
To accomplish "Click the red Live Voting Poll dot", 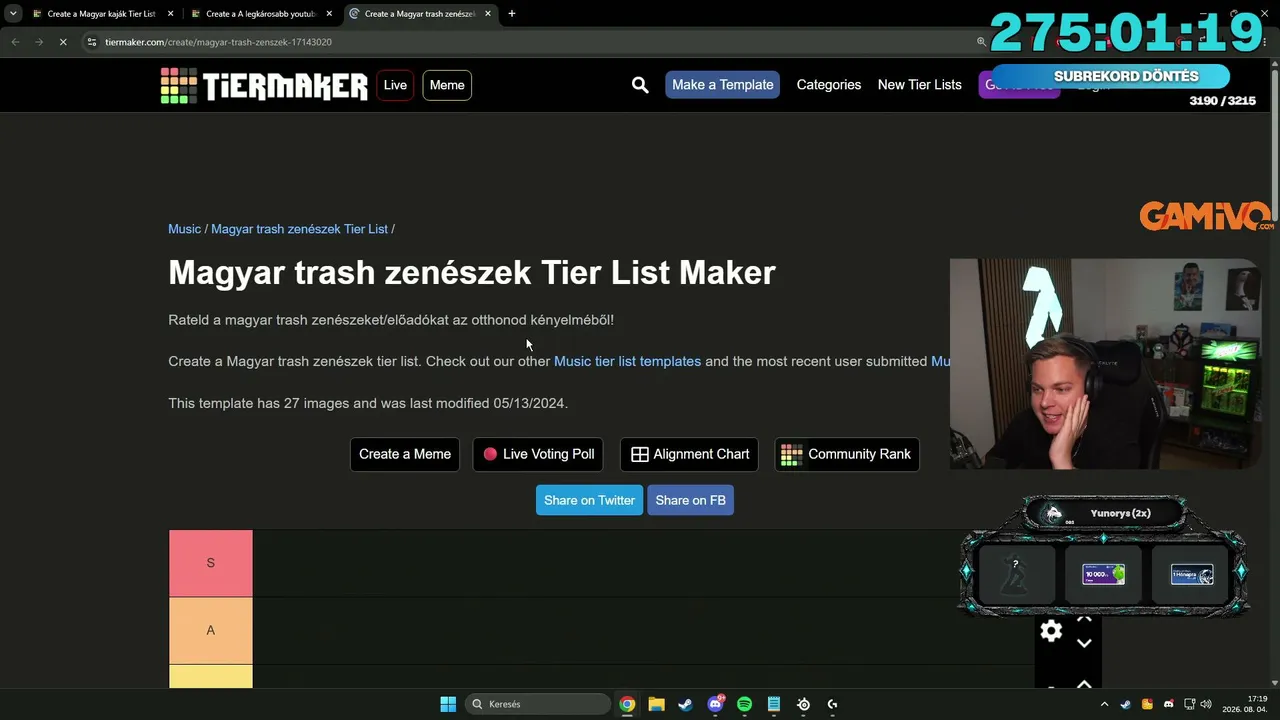I will coord(490,454).
